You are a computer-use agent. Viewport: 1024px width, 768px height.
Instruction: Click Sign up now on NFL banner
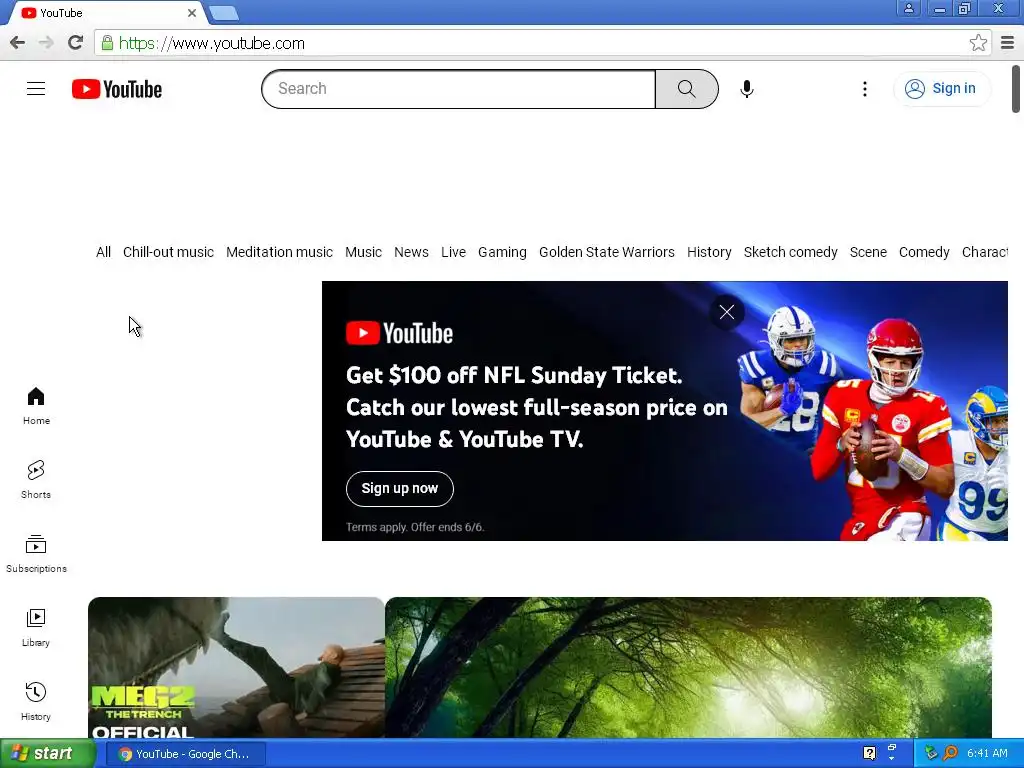(x=400, y=488)
